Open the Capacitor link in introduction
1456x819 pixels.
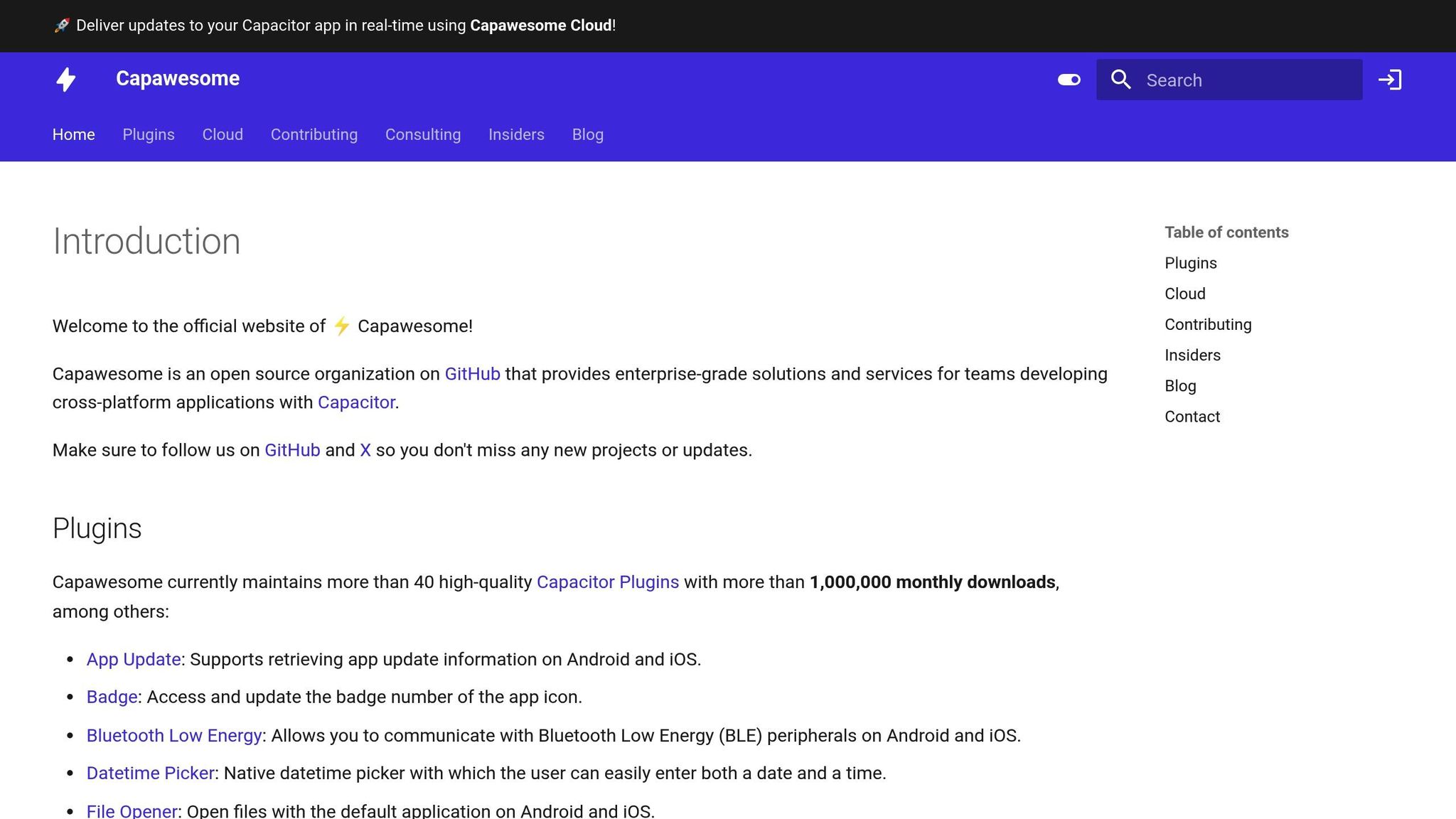pos(356,402)
